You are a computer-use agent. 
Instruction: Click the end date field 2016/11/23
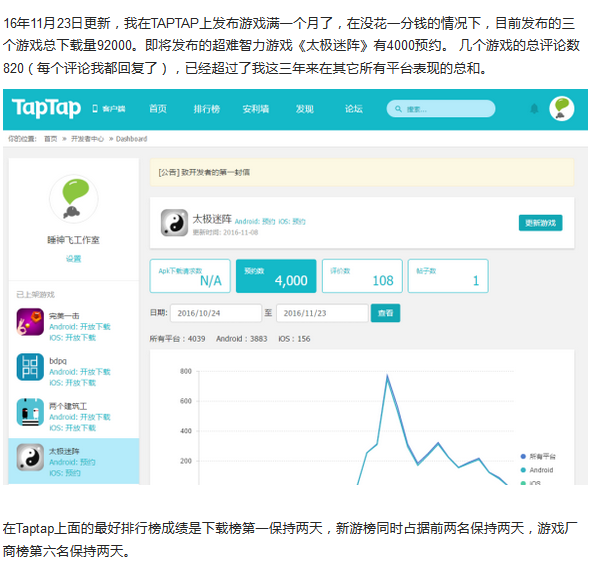point(322,313)
